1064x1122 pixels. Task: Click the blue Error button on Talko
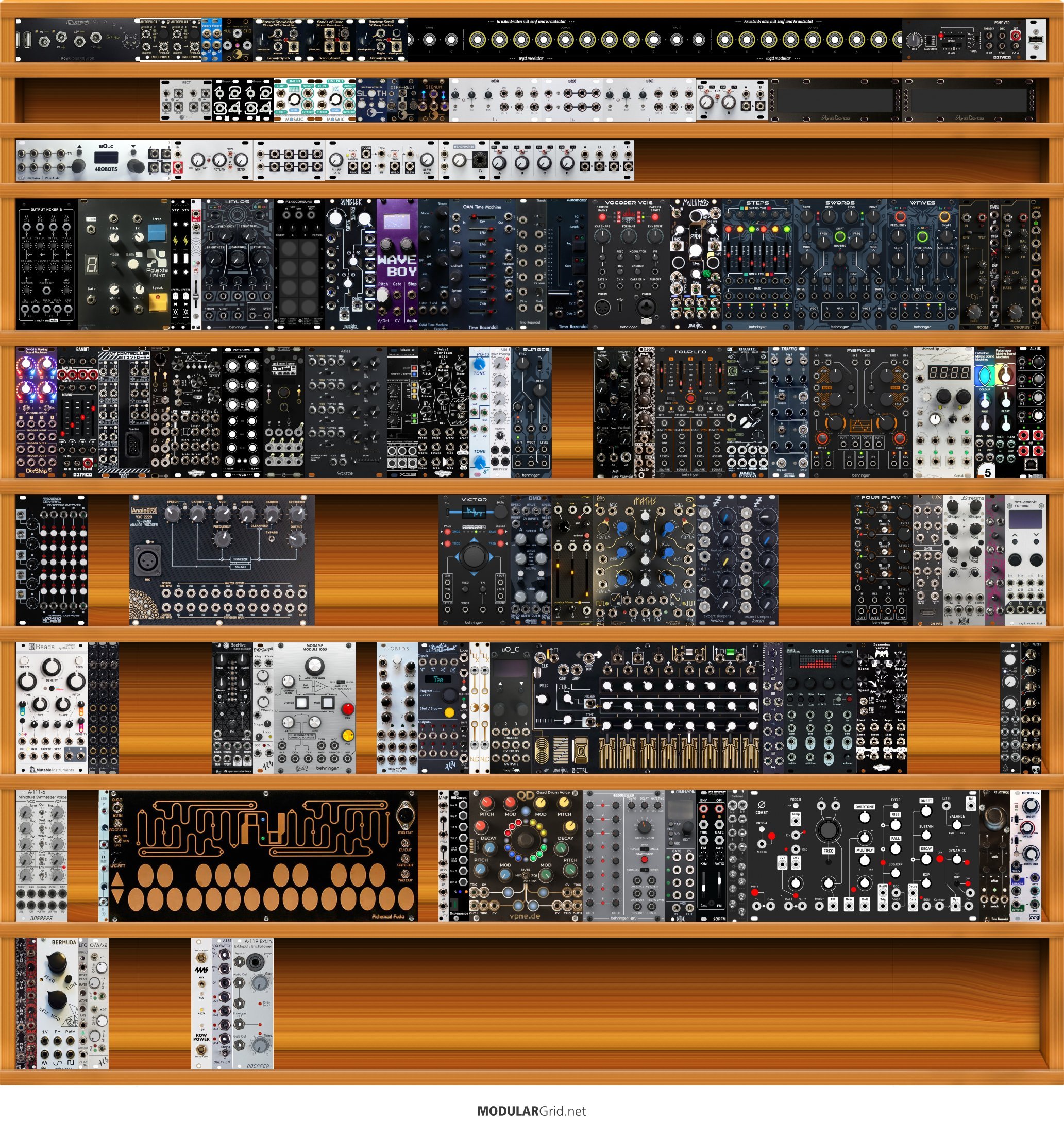tap(157, 233)
